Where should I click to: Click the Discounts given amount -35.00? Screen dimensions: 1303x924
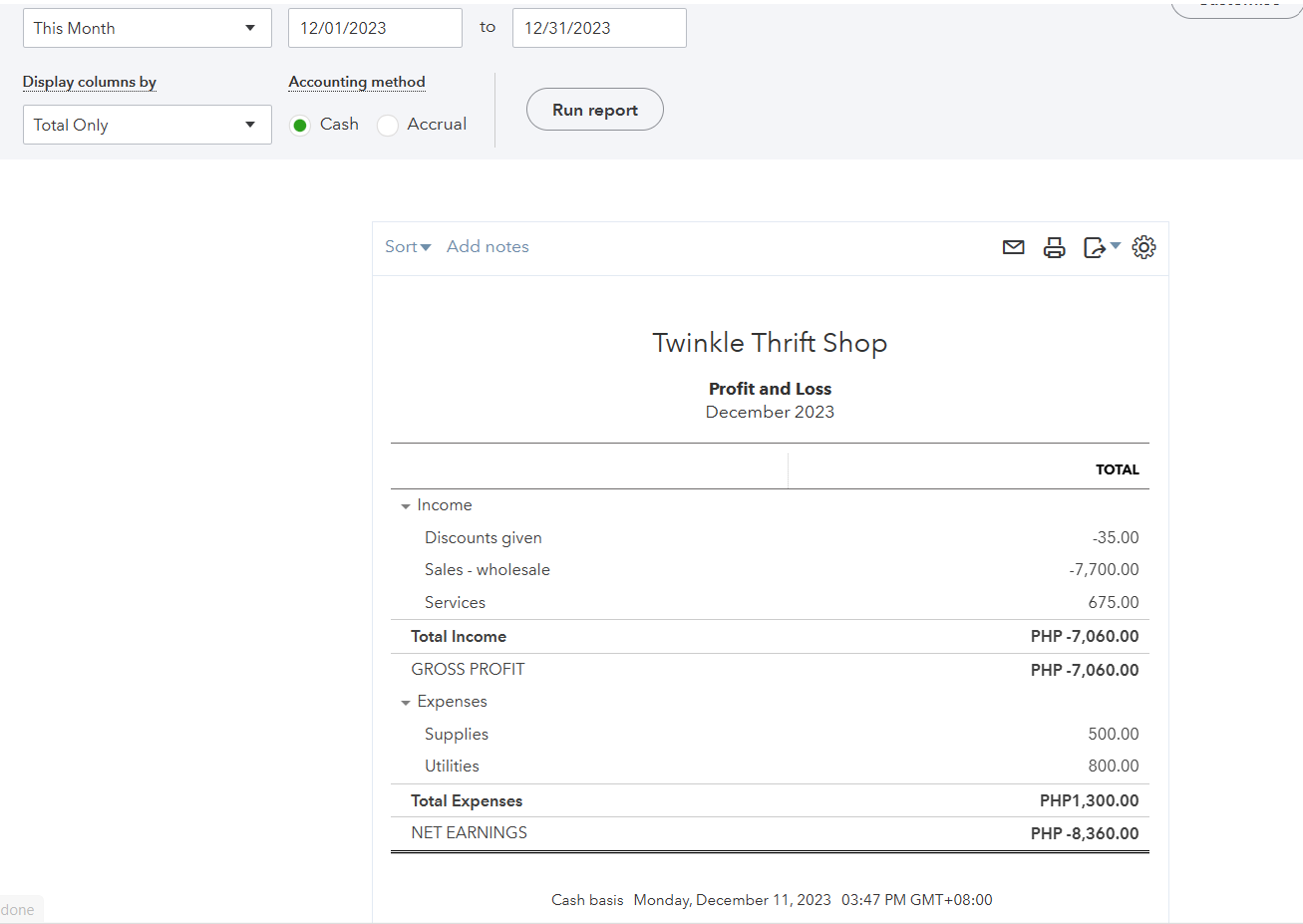(x=1116, y=538)
